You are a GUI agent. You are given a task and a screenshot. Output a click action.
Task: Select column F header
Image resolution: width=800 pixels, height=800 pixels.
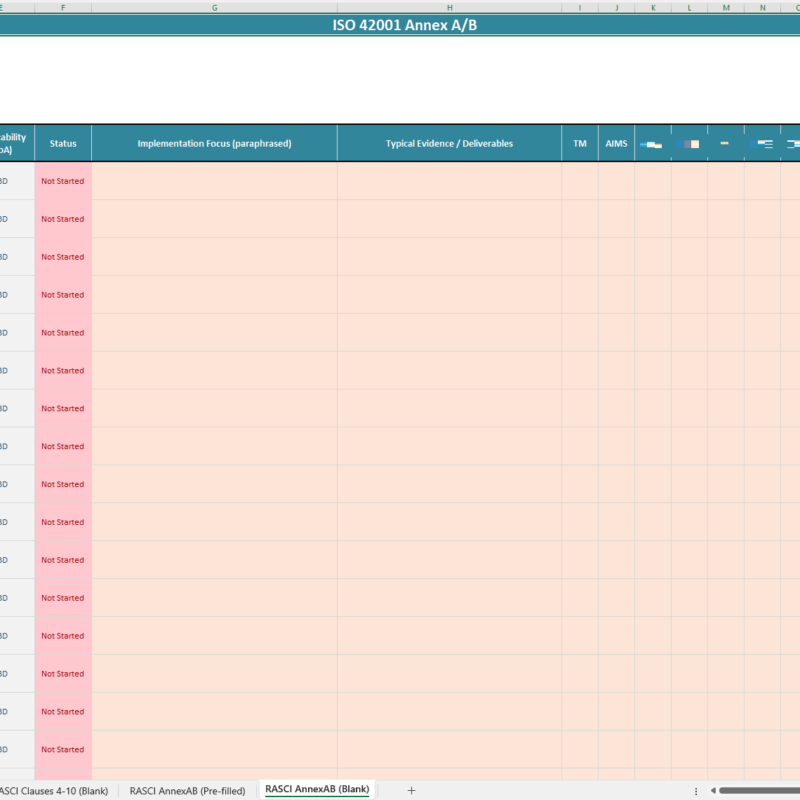click(x=64, y=6)
